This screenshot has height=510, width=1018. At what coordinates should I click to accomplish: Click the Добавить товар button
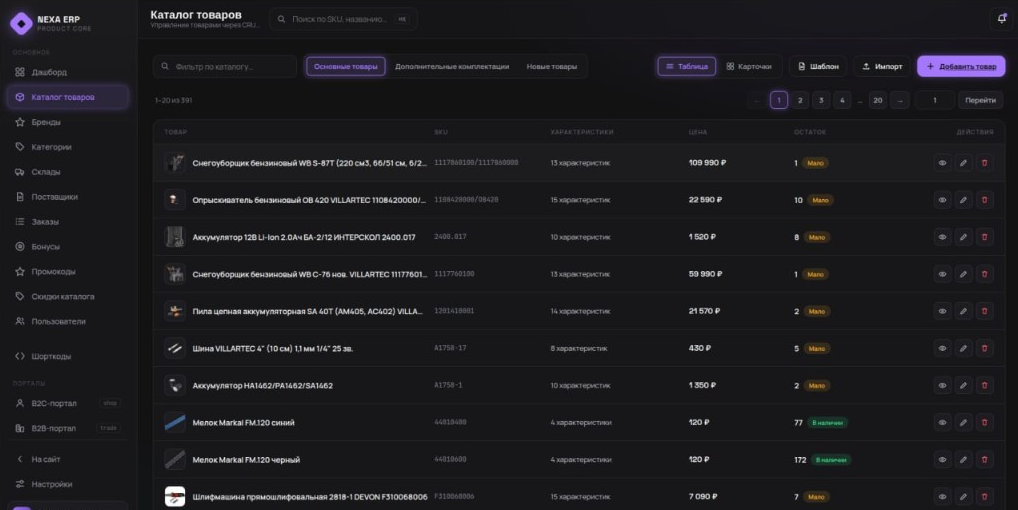pos(961,66)
